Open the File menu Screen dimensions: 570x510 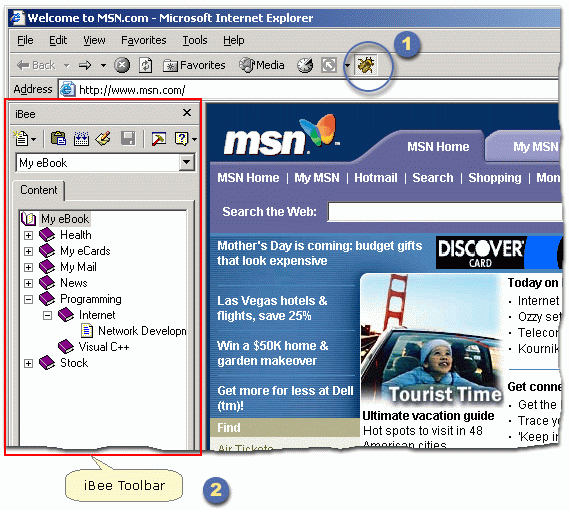25,40
